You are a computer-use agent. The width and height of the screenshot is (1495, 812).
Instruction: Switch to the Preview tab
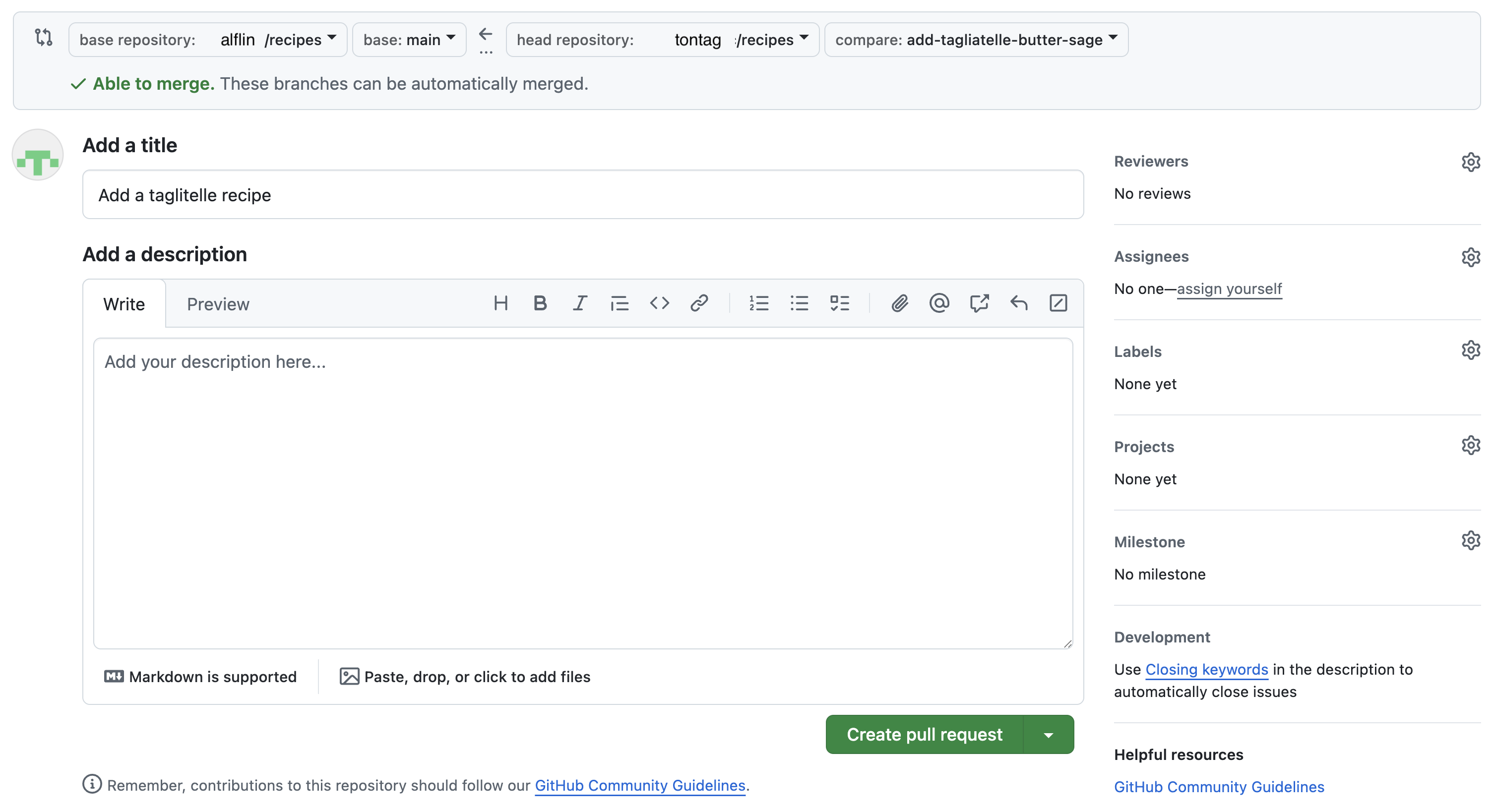click(218, 304)
